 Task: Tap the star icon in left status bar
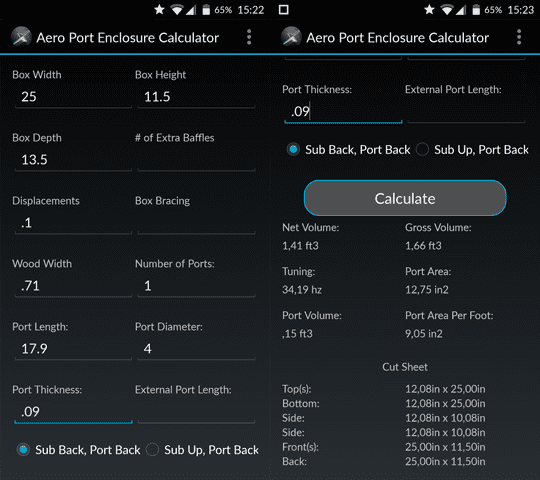coord(159,10)
